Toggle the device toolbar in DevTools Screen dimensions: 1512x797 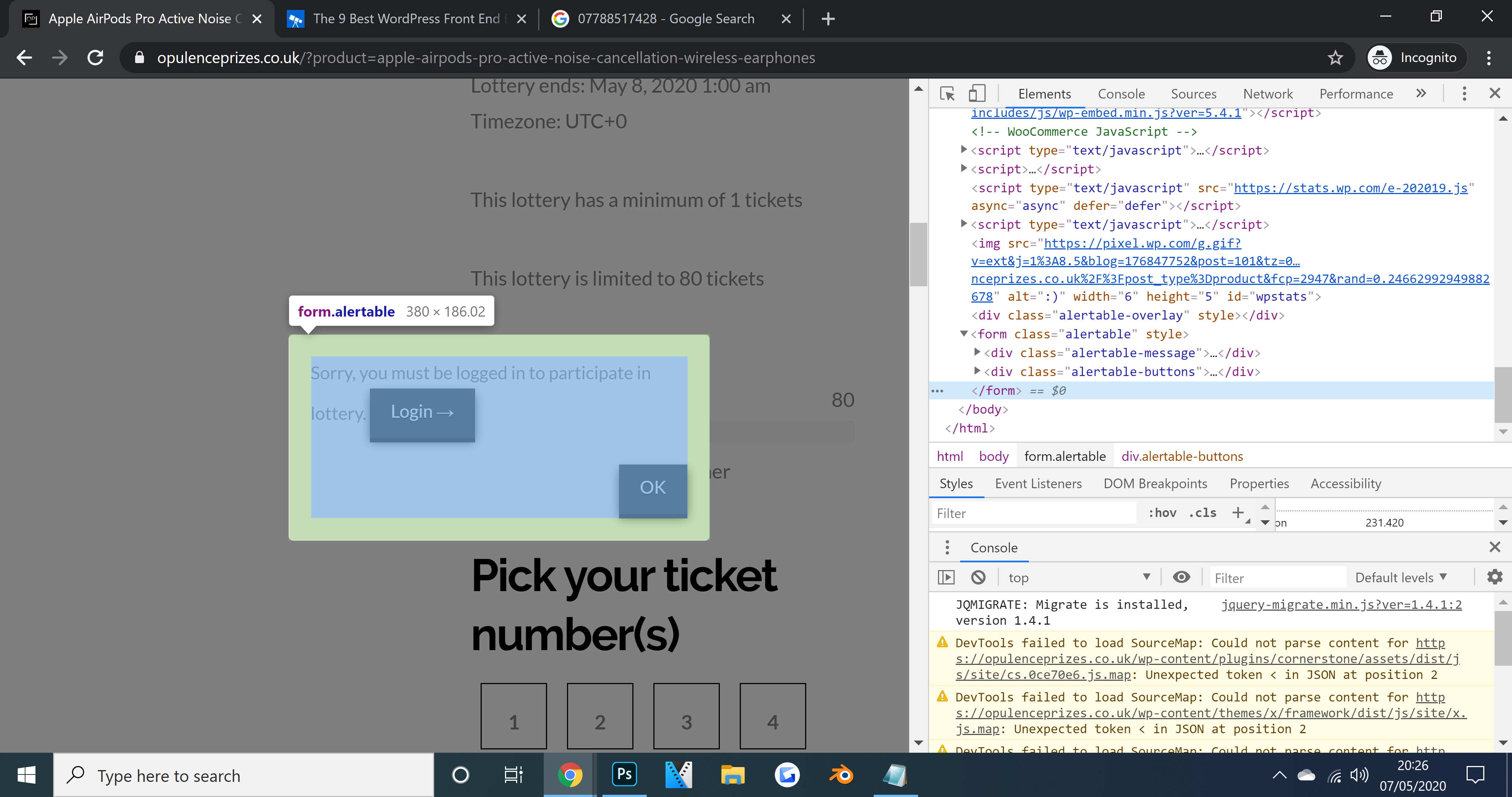tap(977, 94)
